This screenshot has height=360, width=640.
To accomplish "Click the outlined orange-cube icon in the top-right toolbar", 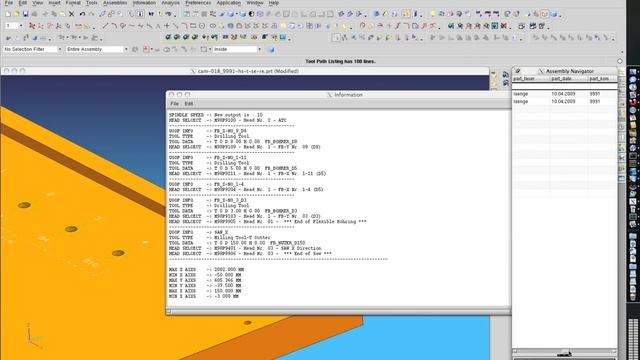I will (x=544, y=14).
